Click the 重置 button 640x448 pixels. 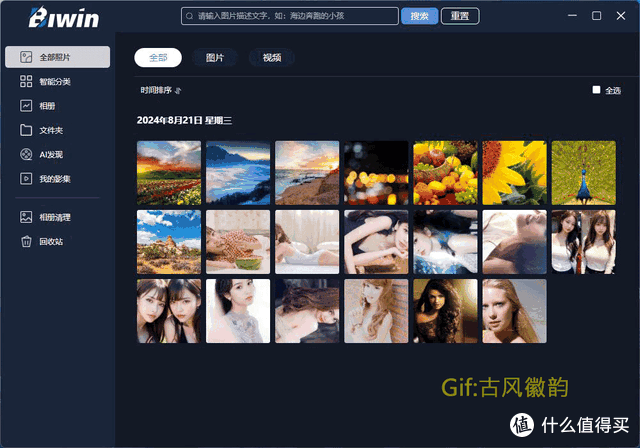460,16
